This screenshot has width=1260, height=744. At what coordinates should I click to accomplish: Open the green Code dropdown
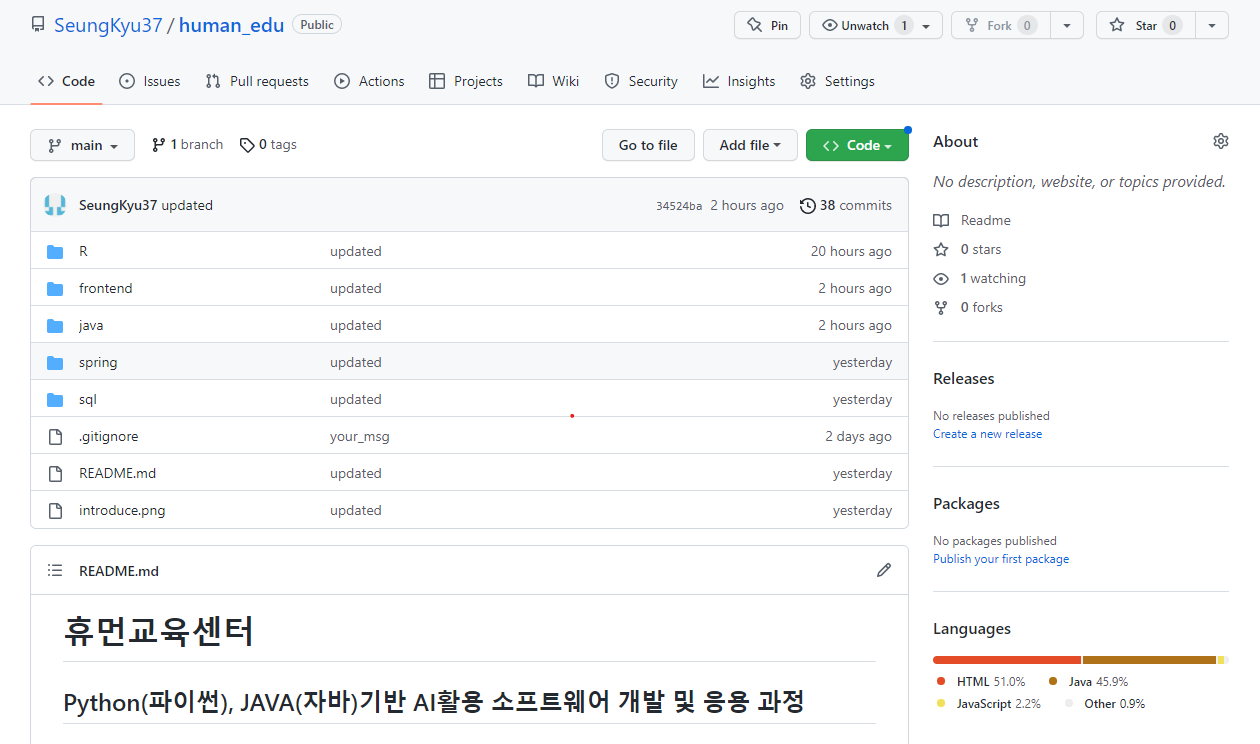point(857,145)
